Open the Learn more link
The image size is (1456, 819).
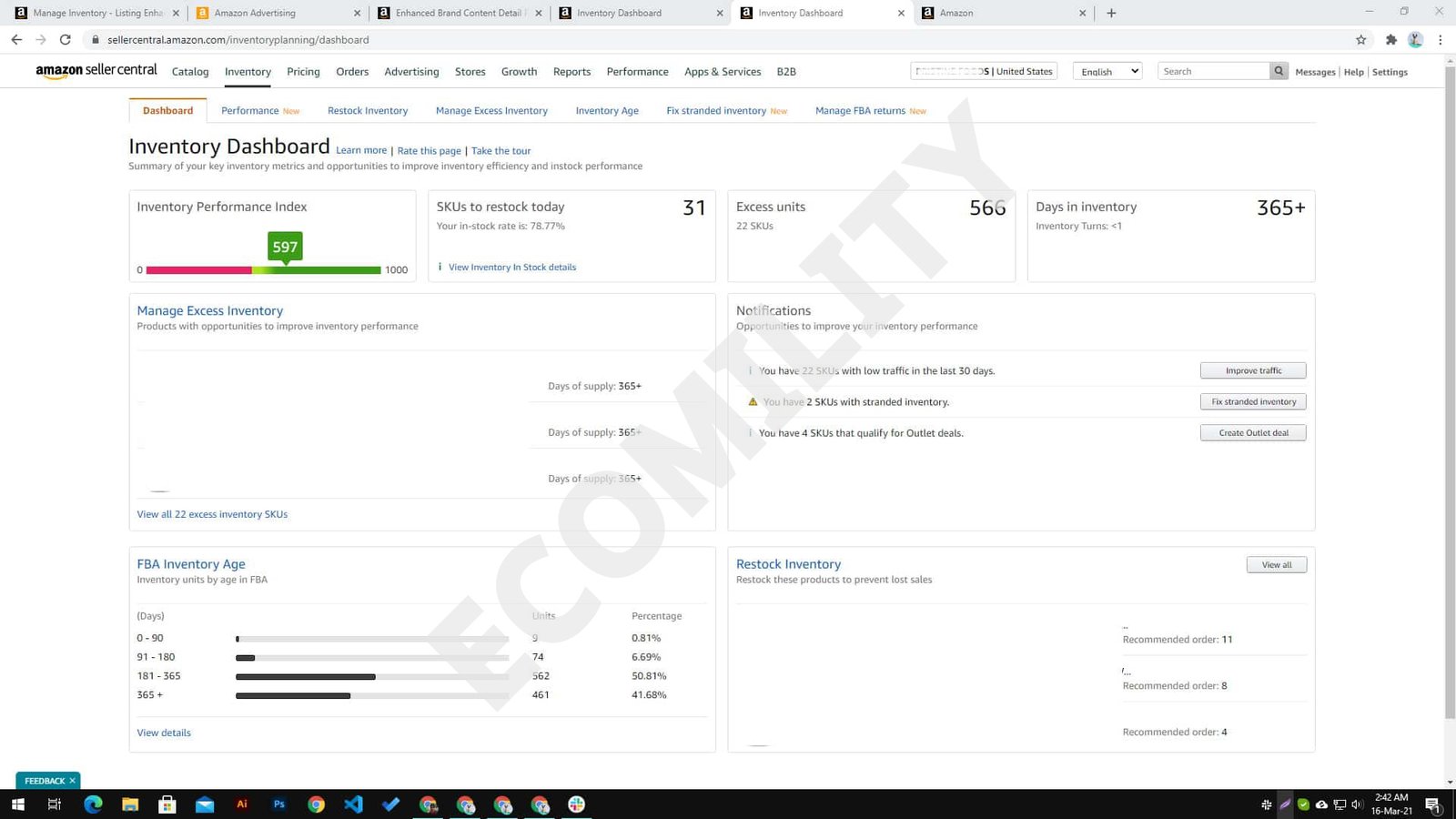(361, 150)
